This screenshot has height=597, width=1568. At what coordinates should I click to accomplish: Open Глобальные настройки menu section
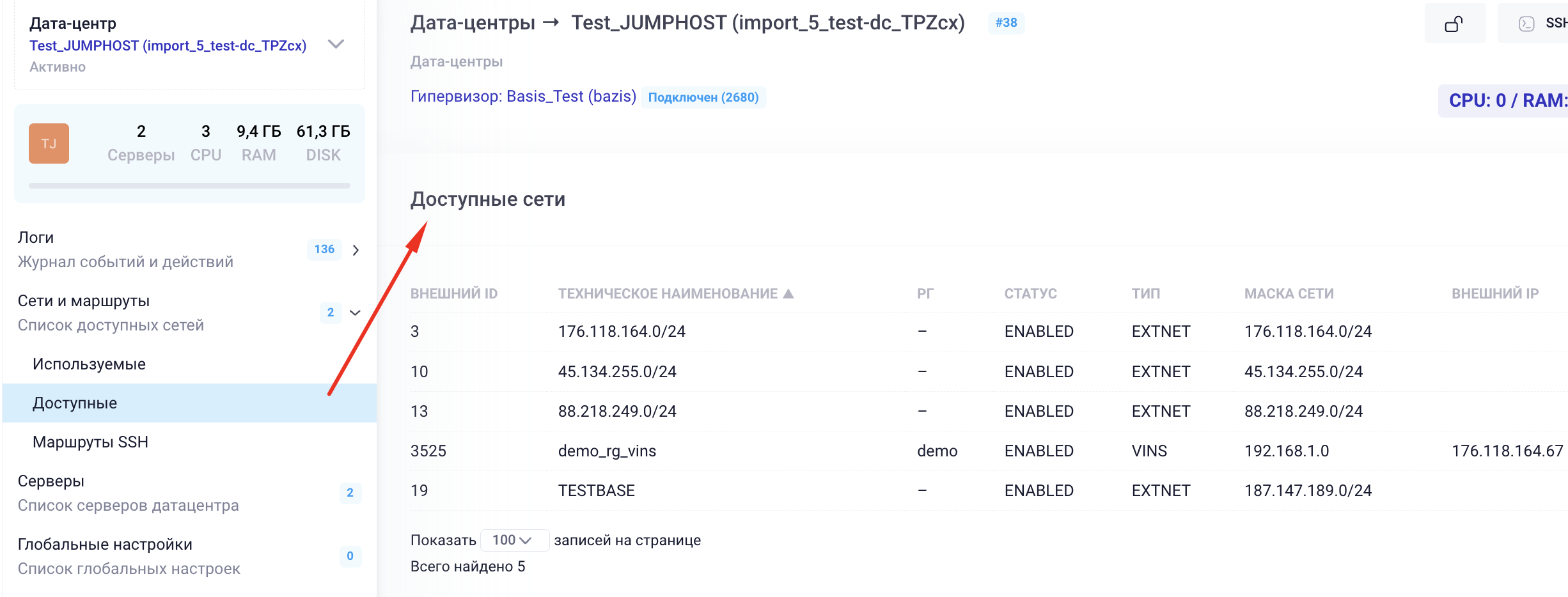tap(105, 545)
